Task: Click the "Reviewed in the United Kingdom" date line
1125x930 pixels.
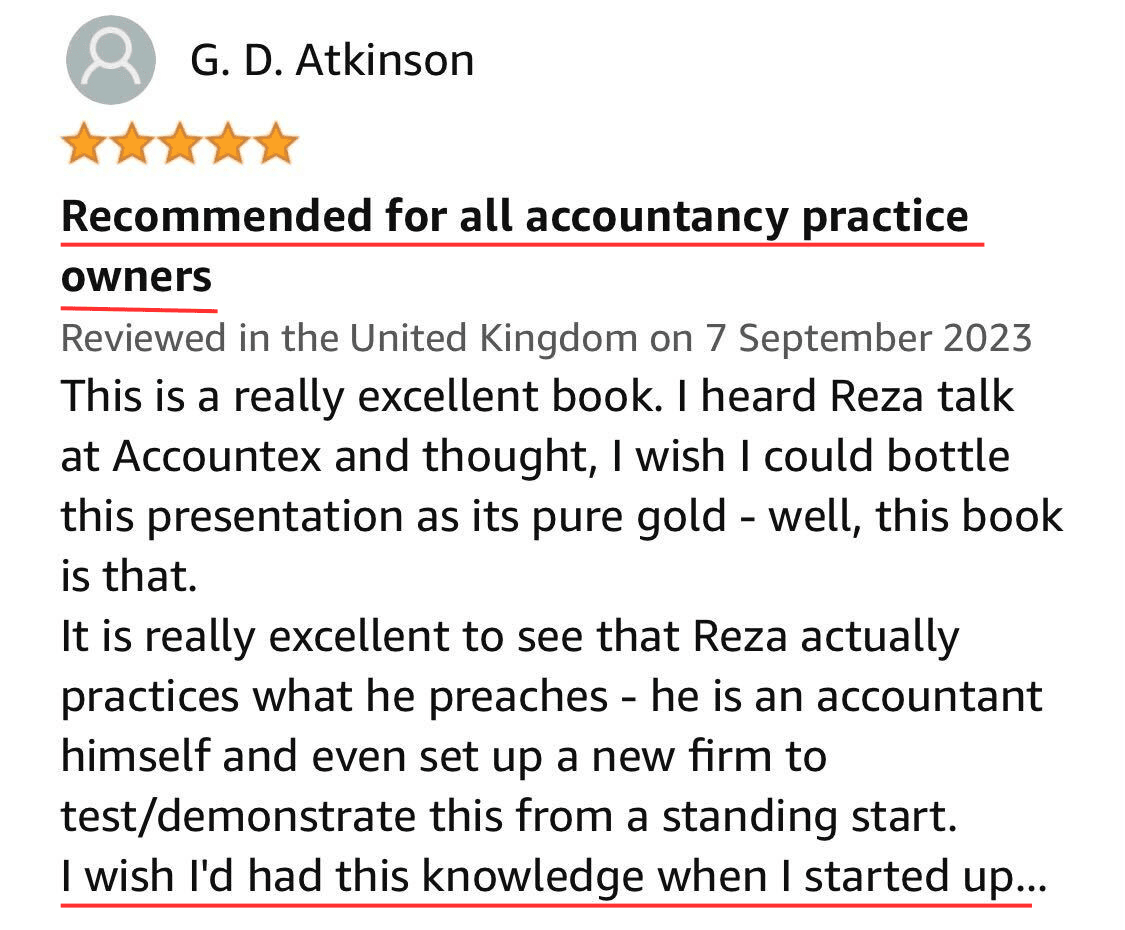Action: [x=546, y=338]
